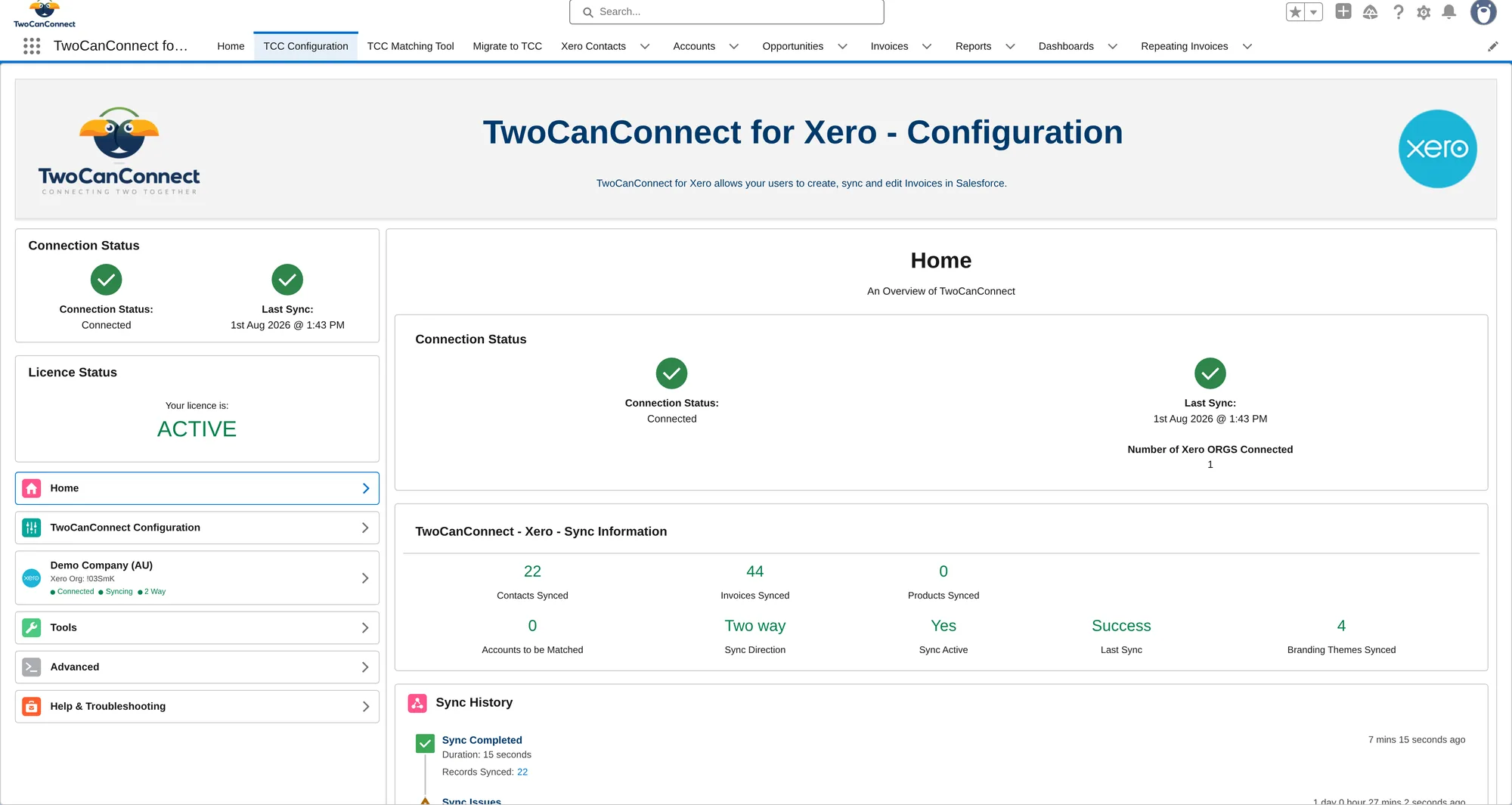Click the ACTIVE licence status text
This screenshot has width=1512, height=805.
[x=197, y=429]
